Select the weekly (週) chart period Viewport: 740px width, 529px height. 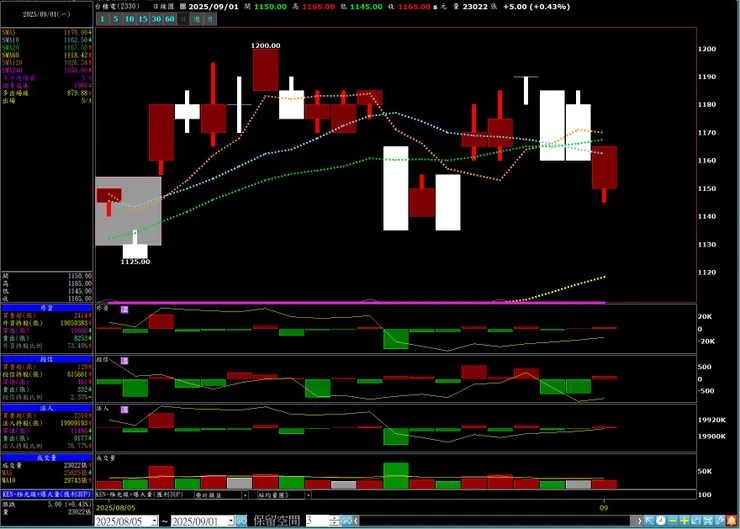(197, 19)
